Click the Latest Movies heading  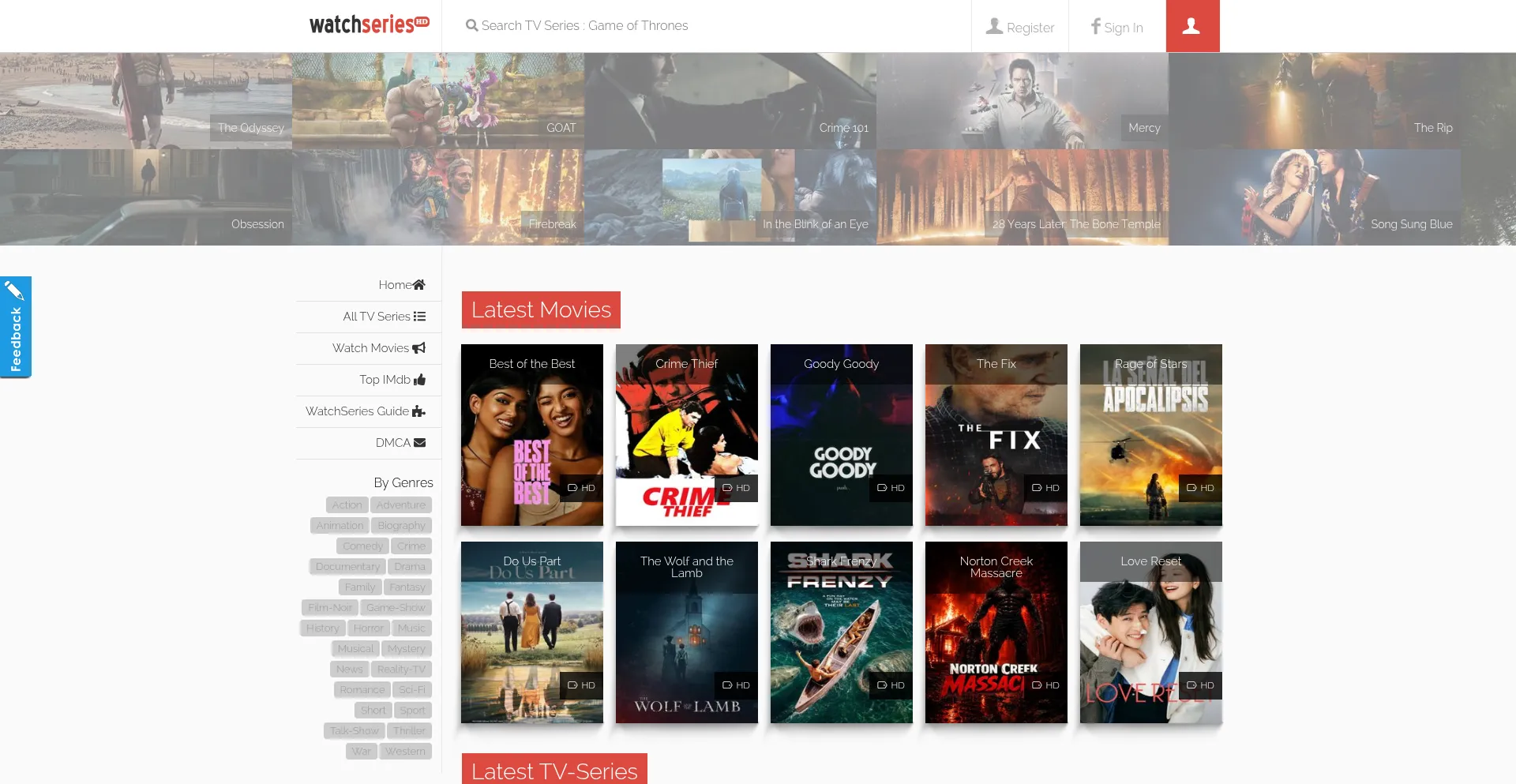541,309
